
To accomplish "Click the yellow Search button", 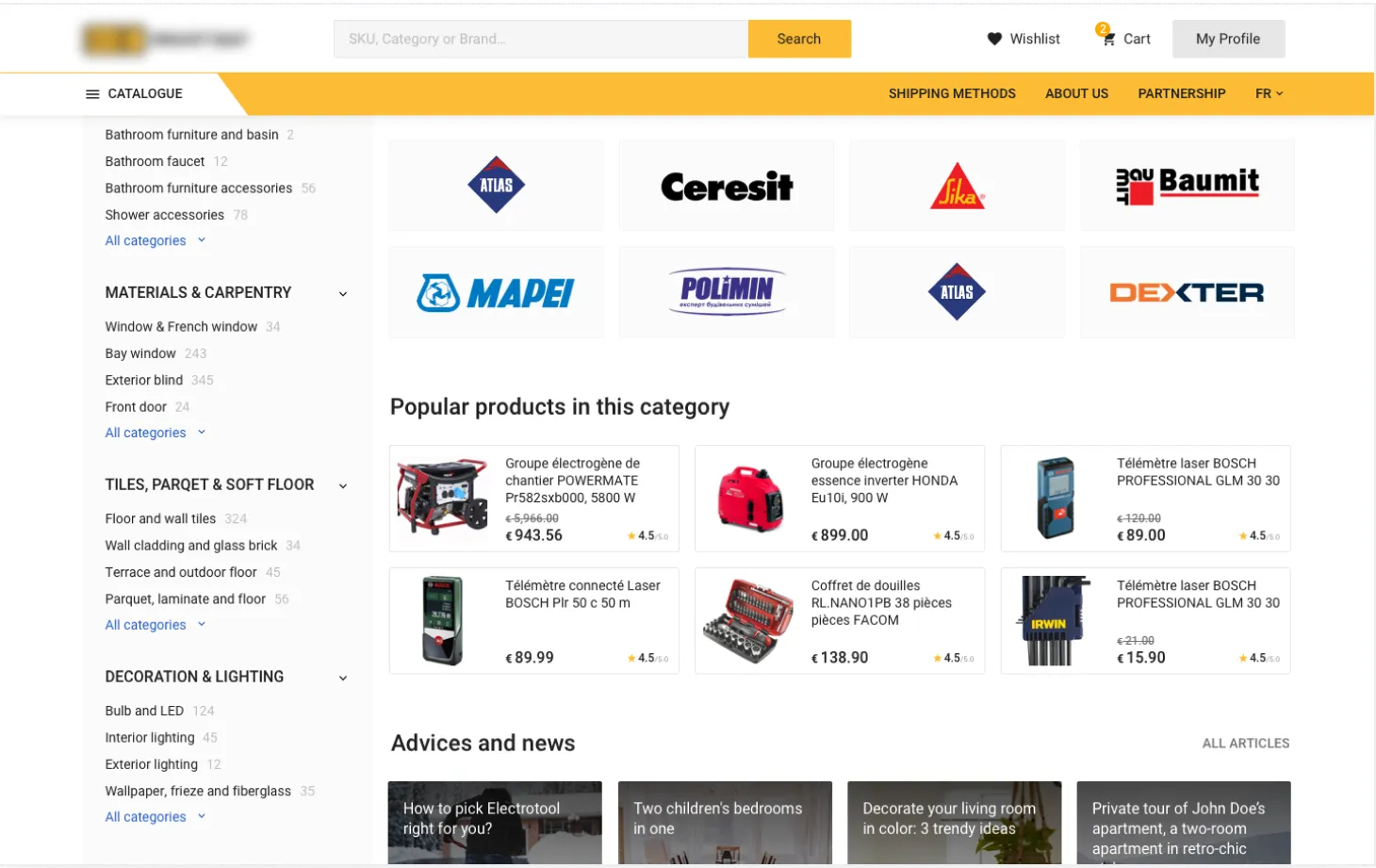I will click(x=799, y=39).
